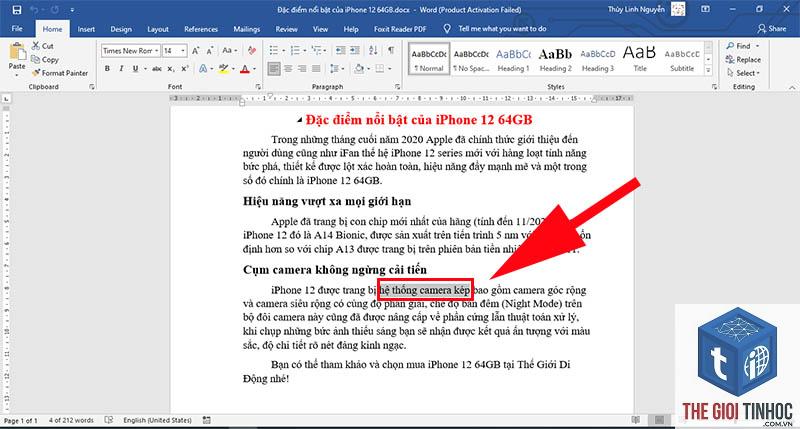This screenshot has width=800, height=429.
Task: Click the user account avatar picture
Action: (678, 9)
